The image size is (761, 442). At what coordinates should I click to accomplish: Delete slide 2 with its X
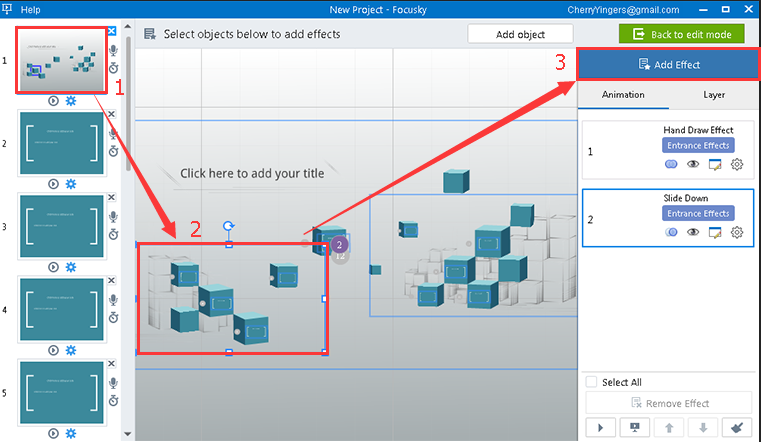tap(112, 114)
